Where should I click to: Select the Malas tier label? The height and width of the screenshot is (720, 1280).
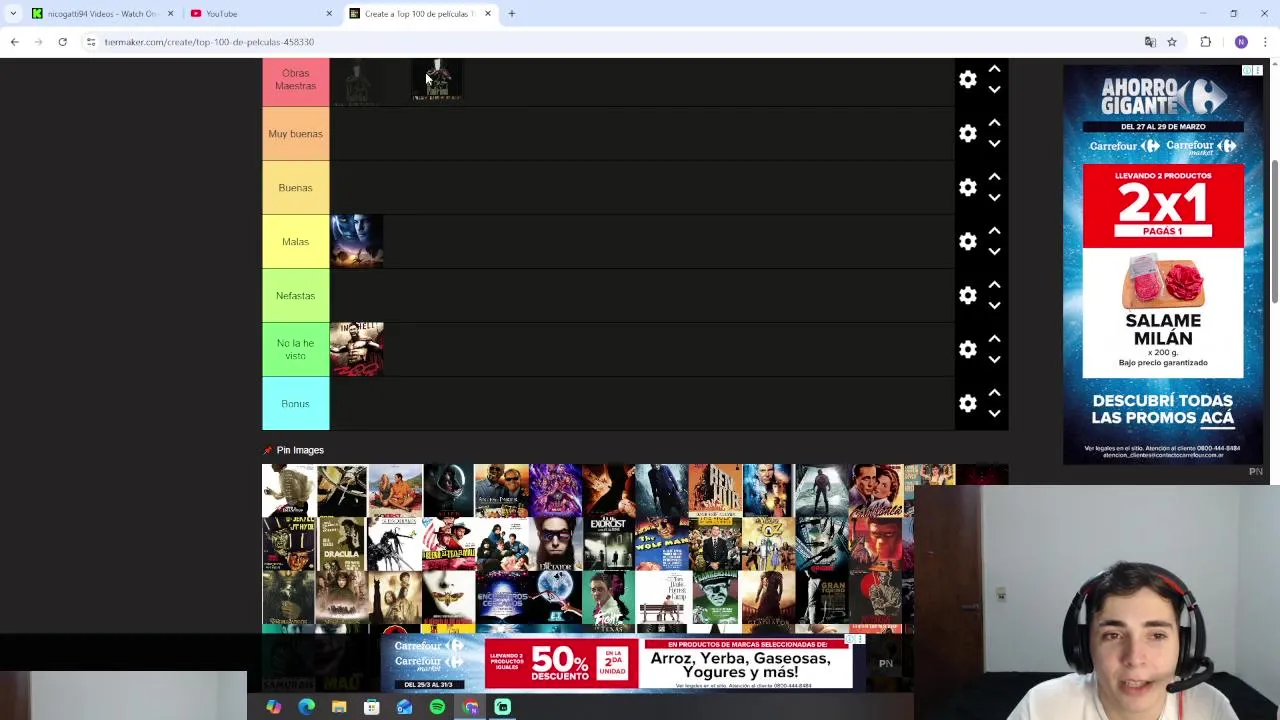[295, 242]
